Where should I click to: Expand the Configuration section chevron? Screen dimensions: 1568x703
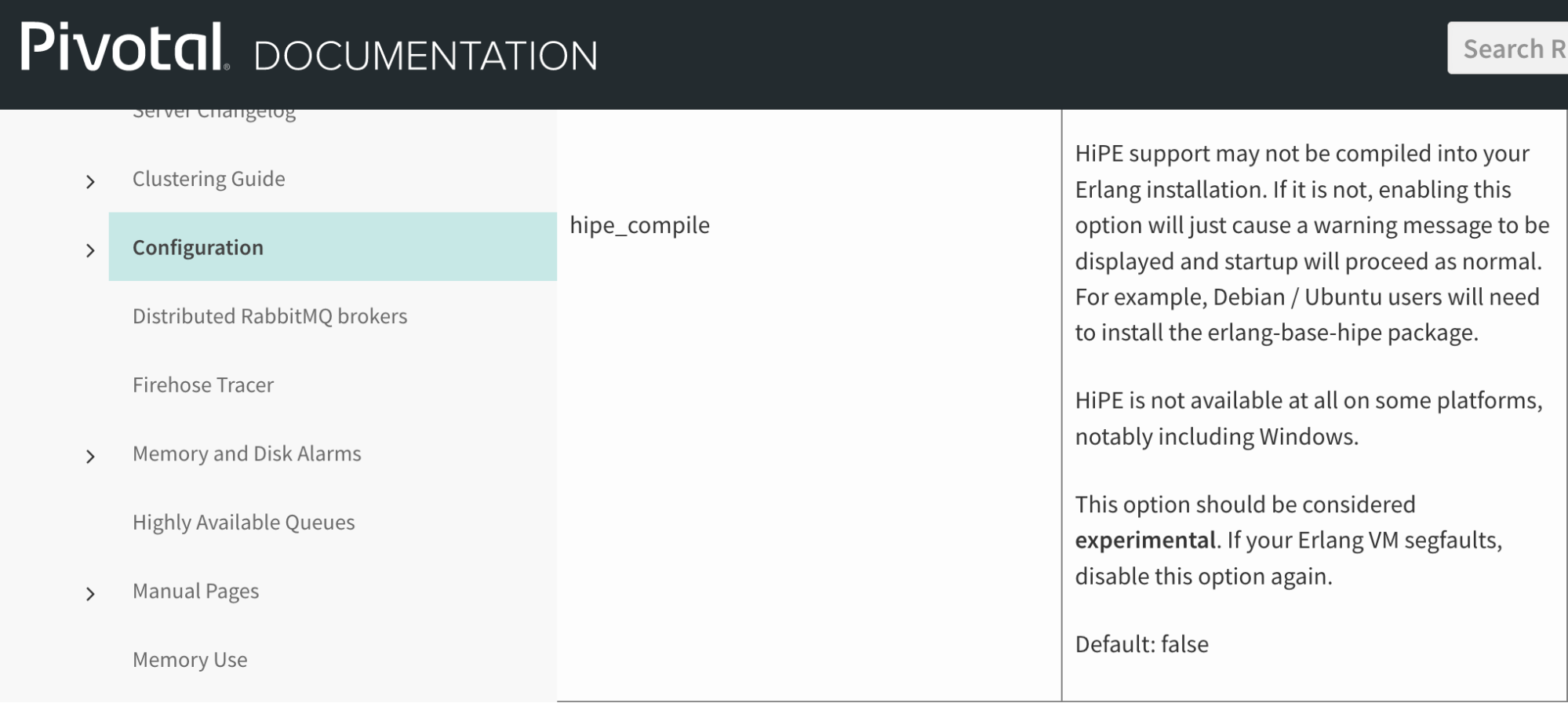click(x=90, y=251)
